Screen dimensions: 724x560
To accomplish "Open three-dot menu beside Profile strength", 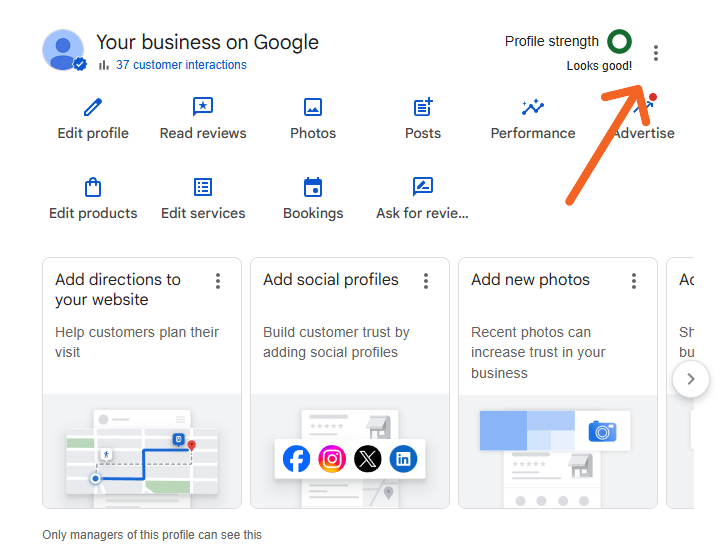I will click(x=656, y=53).
